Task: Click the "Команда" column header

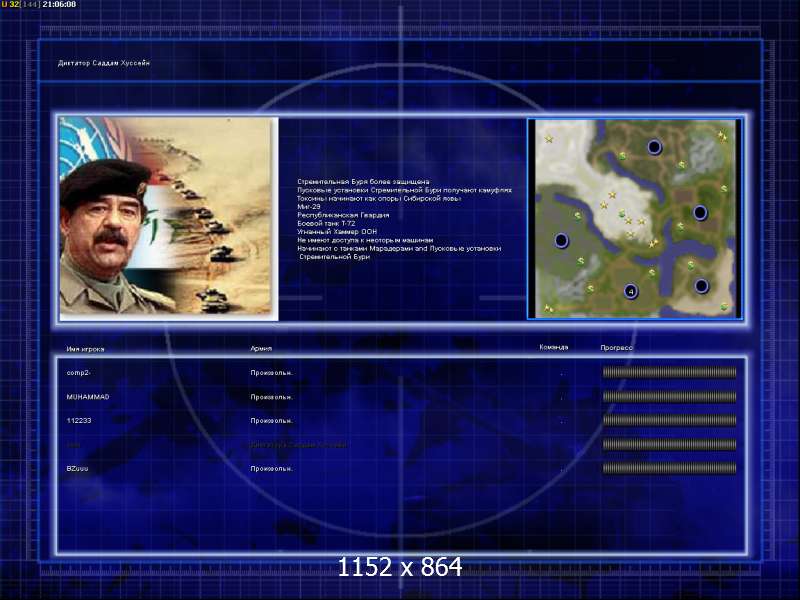Action: (554, 347)
